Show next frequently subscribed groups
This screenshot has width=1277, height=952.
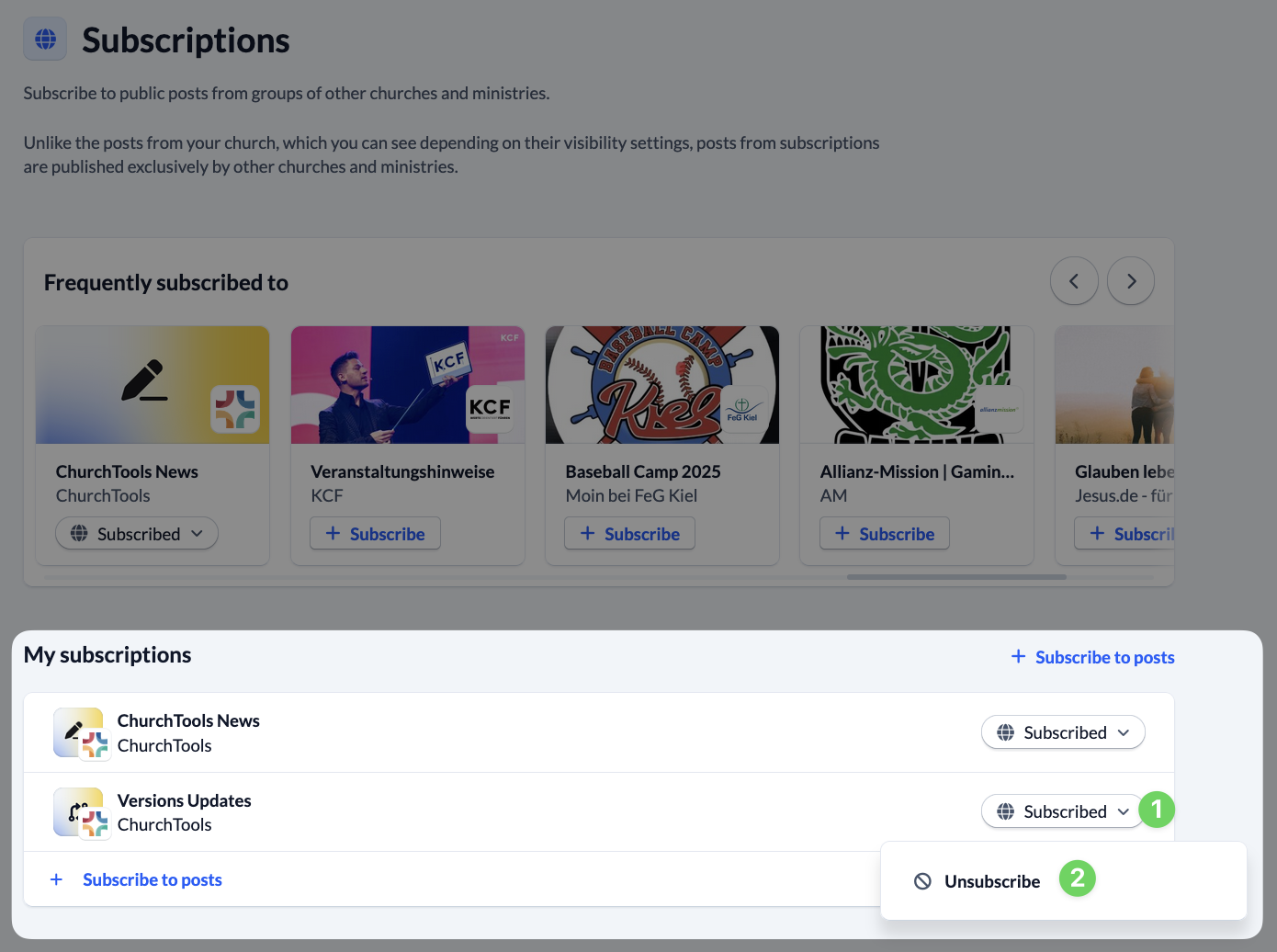click(1131, 281)
